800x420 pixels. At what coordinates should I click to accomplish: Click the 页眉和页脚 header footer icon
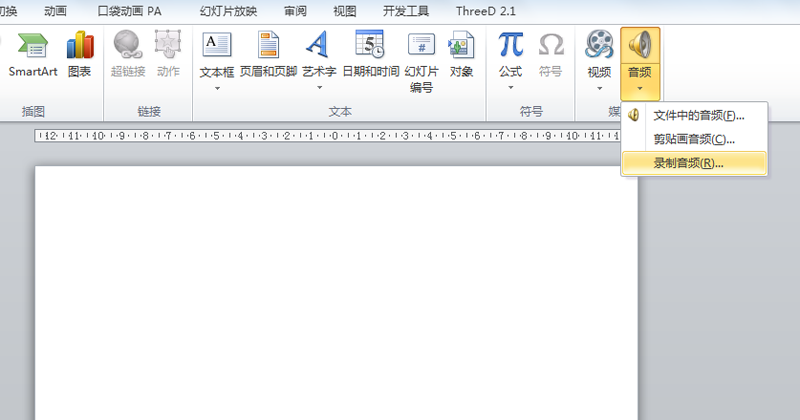268,46
